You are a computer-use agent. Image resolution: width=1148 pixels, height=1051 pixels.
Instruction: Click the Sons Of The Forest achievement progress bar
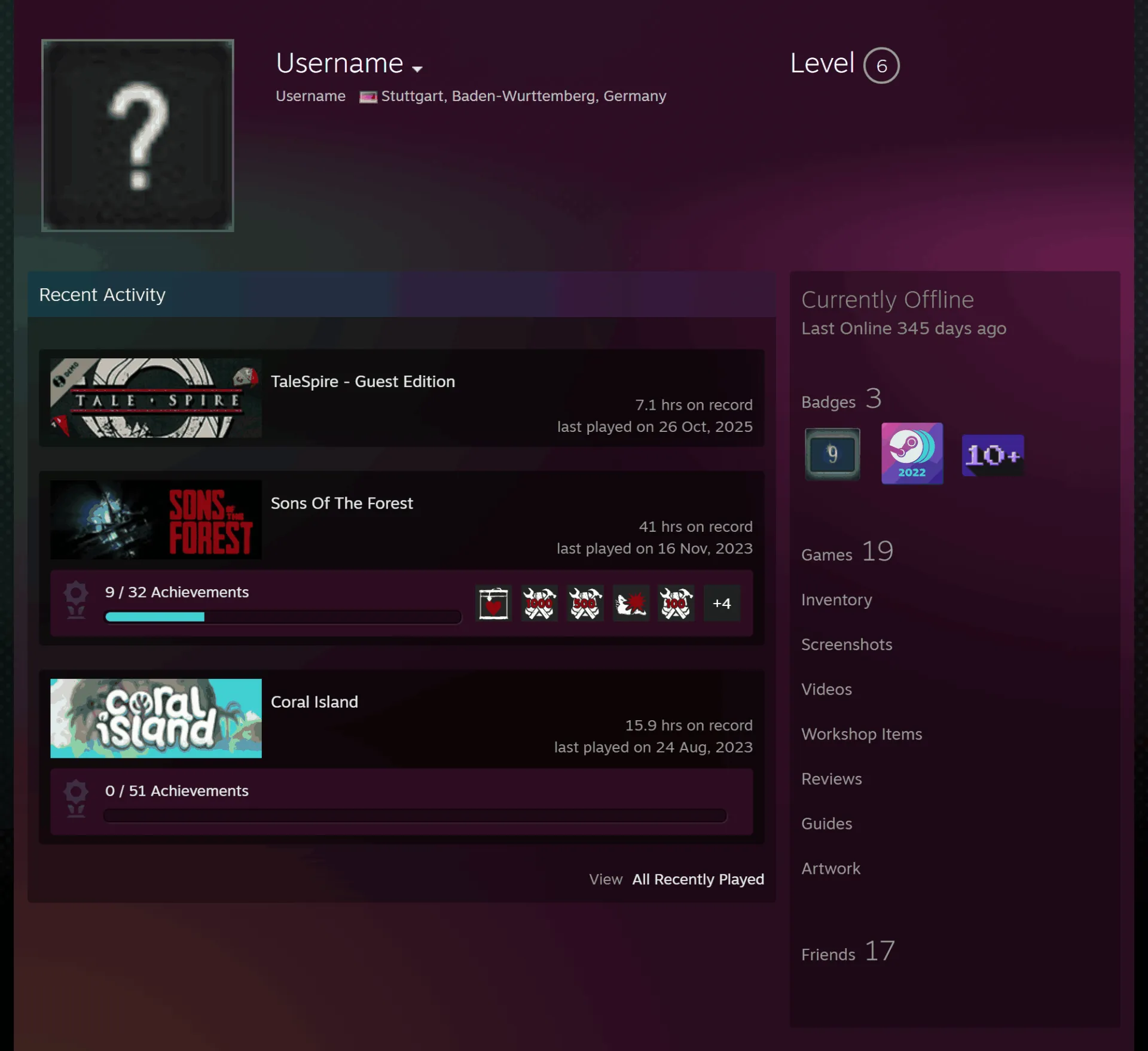(x=283, y=617)
